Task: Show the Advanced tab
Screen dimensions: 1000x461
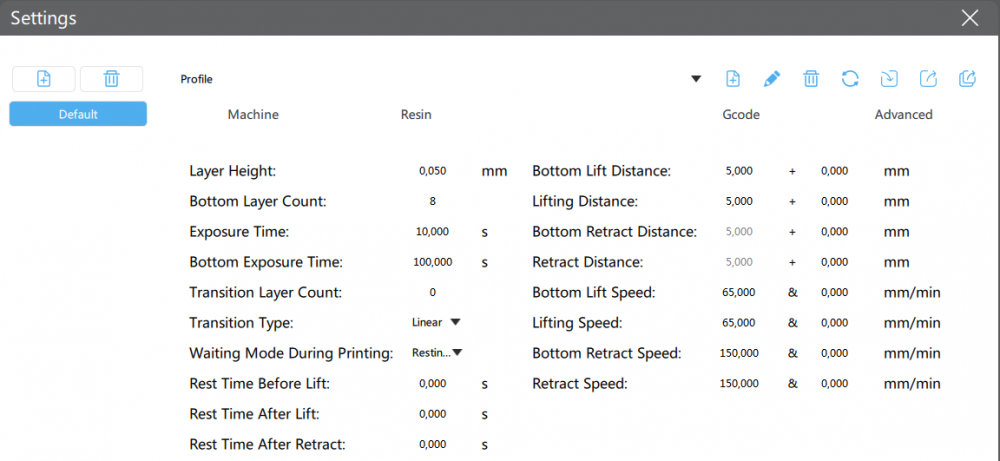Action: [903, 115]
